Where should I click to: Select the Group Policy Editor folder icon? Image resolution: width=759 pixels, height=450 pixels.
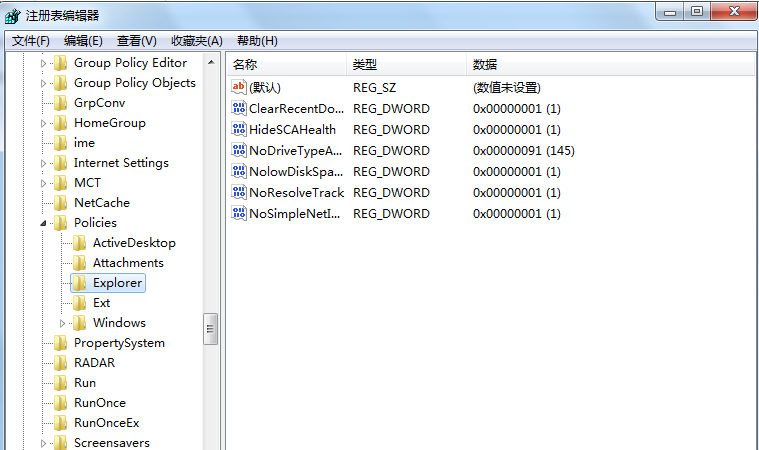[x=61, y=63]
